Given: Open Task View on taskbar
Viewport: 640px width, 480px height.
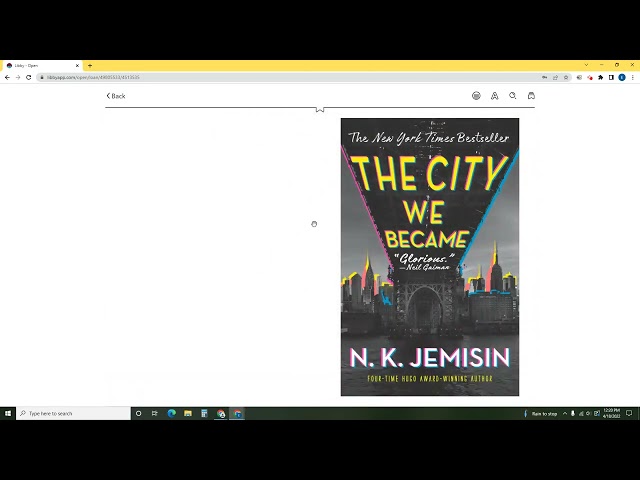Looking at the screenshot, I should [x=155, y=413].
